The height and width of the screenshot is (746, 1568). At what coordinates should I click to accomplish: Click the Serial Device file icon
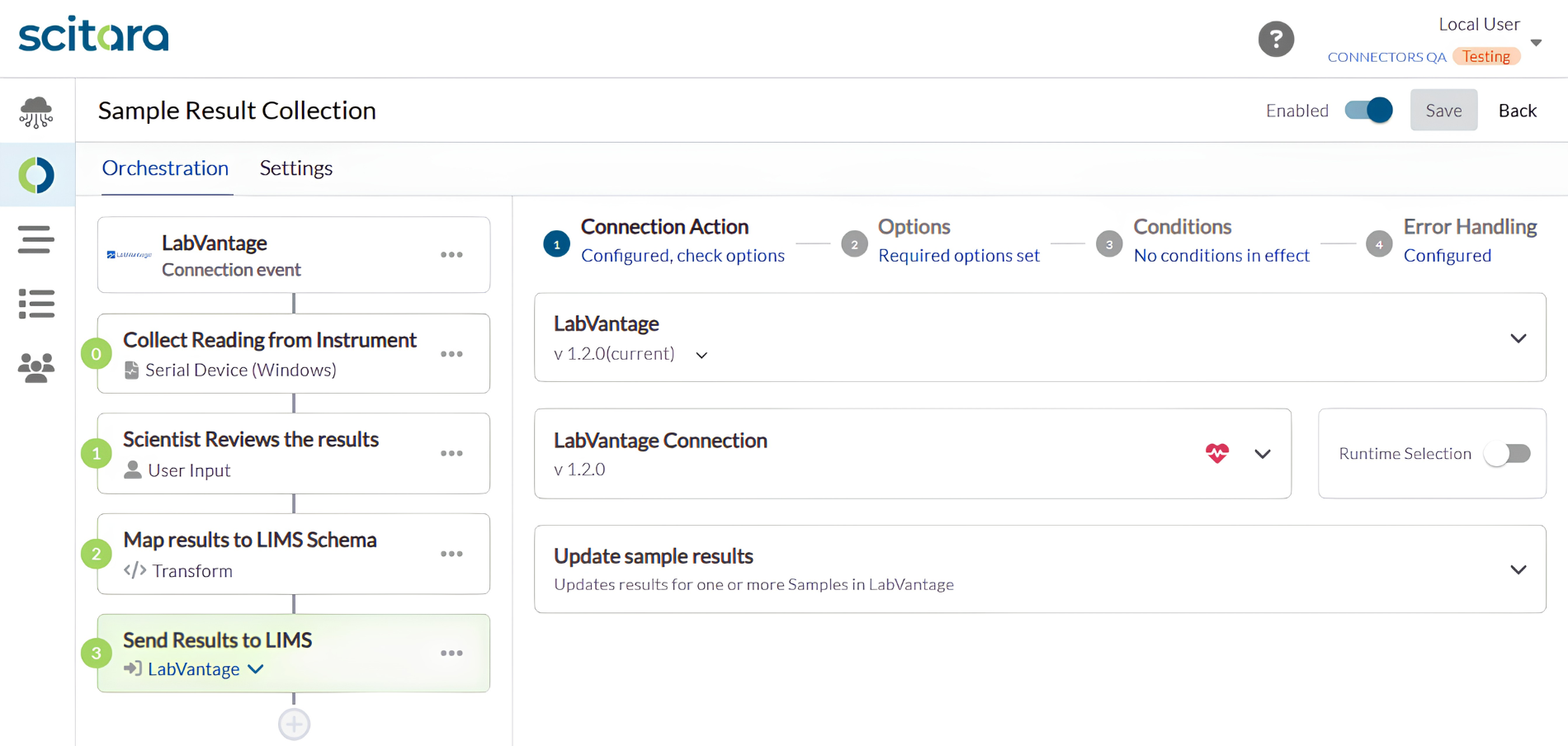click(x=131, y=370)
